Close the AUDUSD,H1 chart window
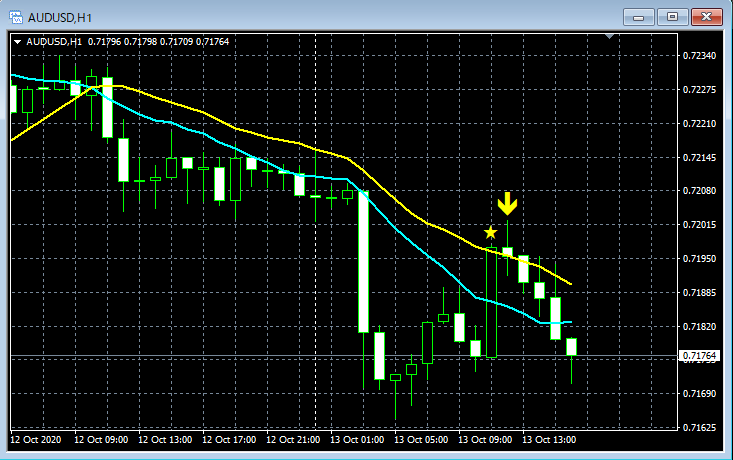 tap(707, 17)
